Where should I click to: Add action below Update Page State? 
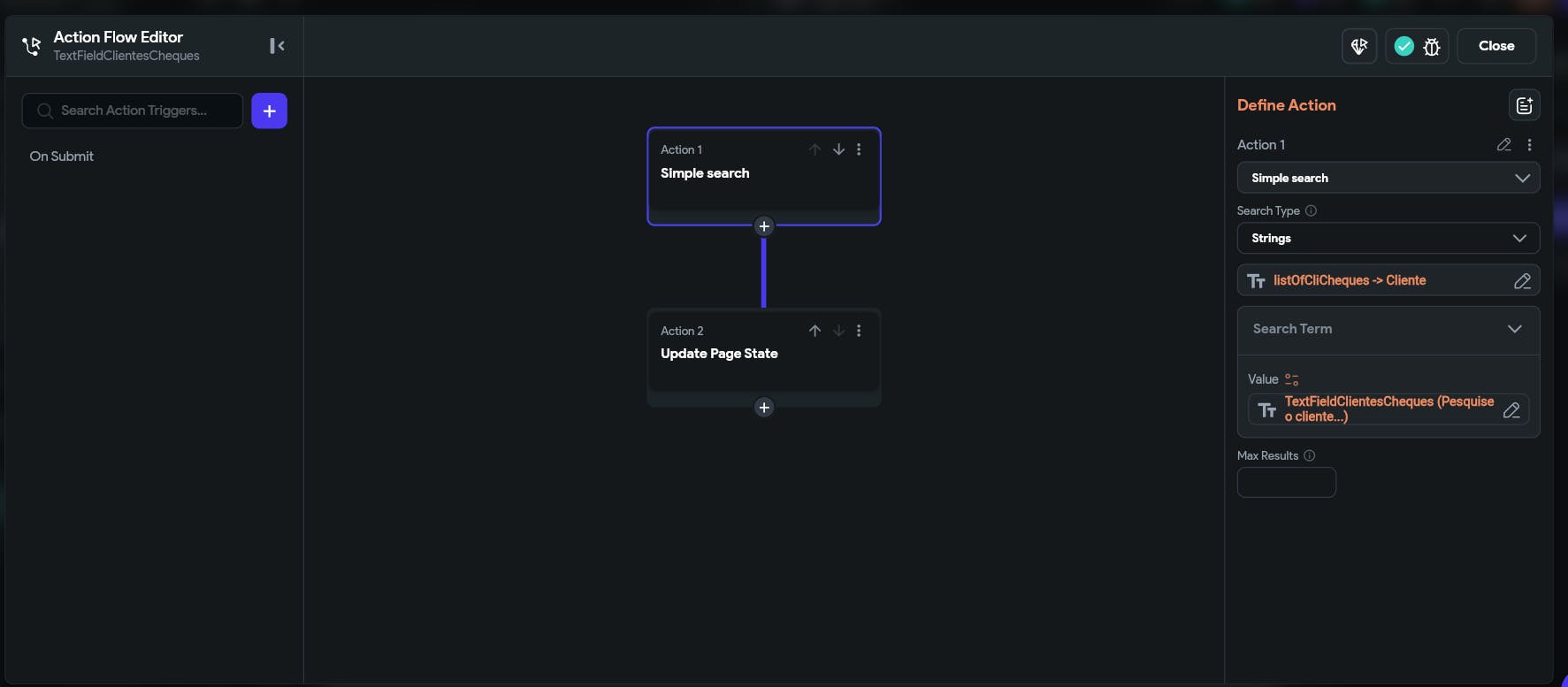click(x=764, y=408)
